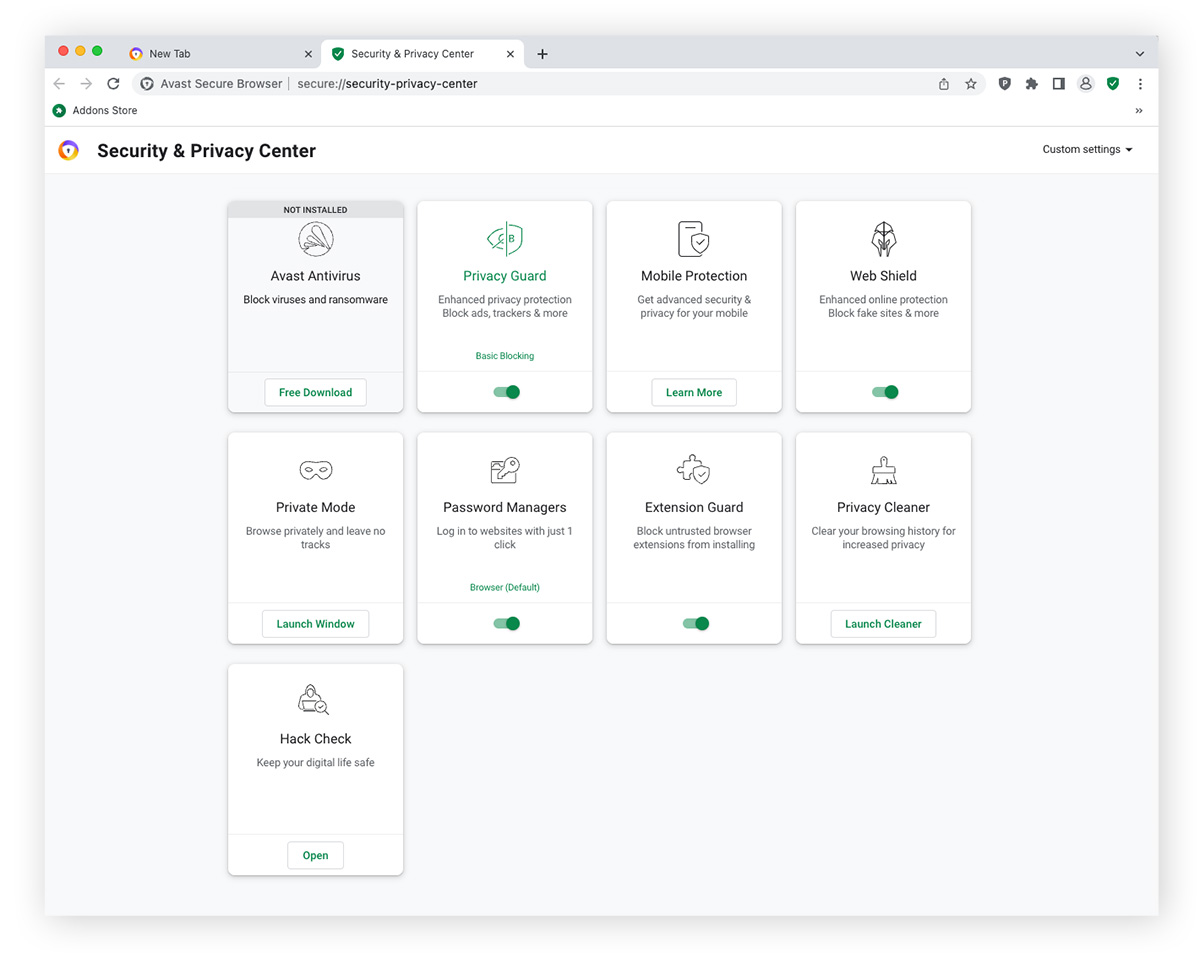This screenshot has height=958, width=1200.
Task: Open the user profile icon
Action: tap(1085, 84)
